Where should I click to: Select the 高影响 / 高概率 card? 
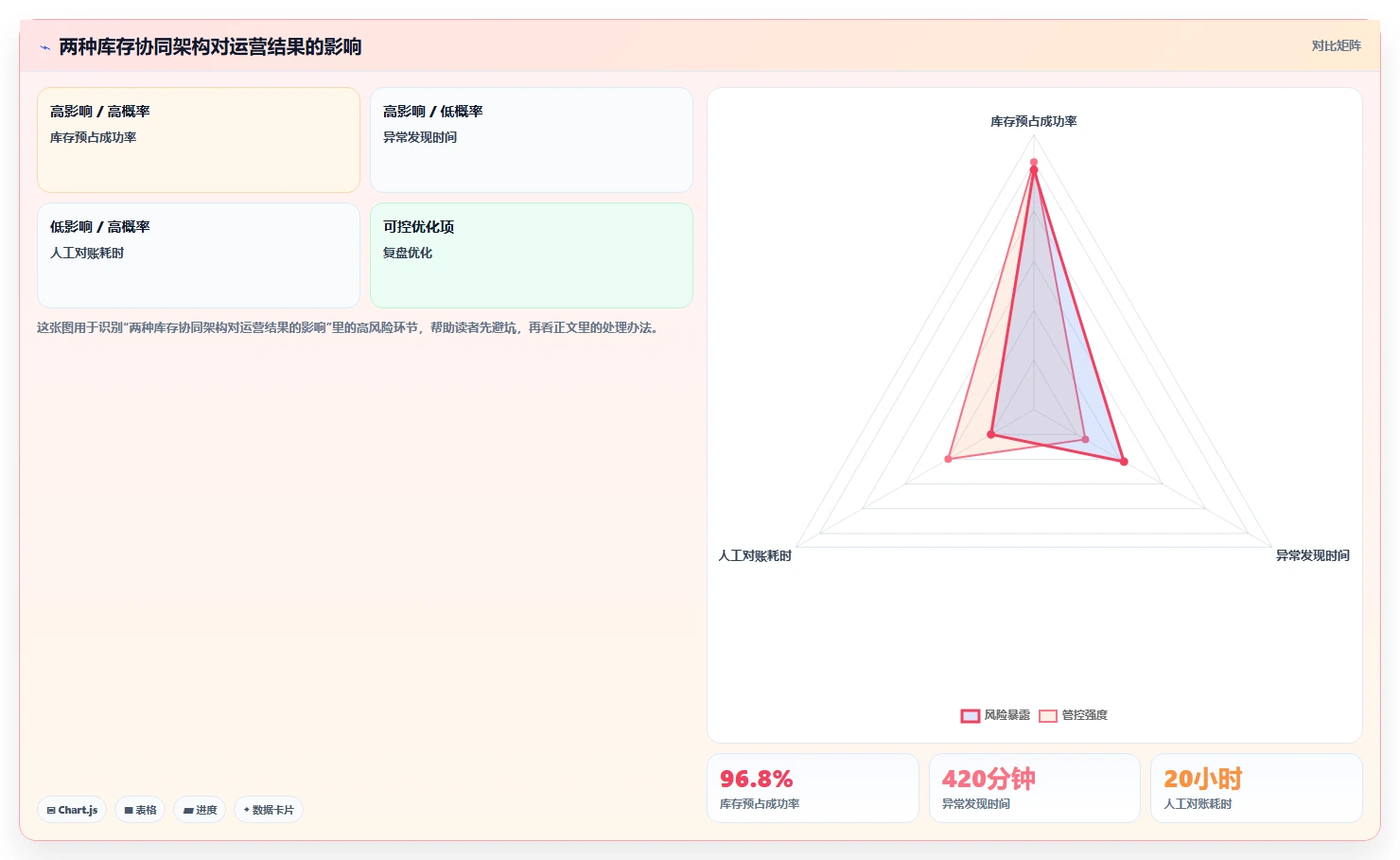pyautogui.click(x=199, y=140)
